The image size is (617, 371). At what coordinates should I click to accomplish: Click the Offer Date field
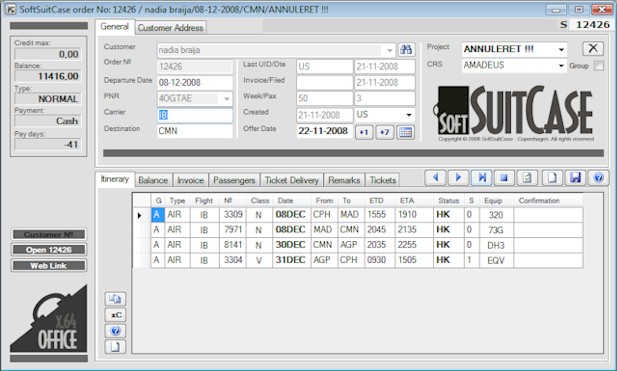tap(324, 131)
